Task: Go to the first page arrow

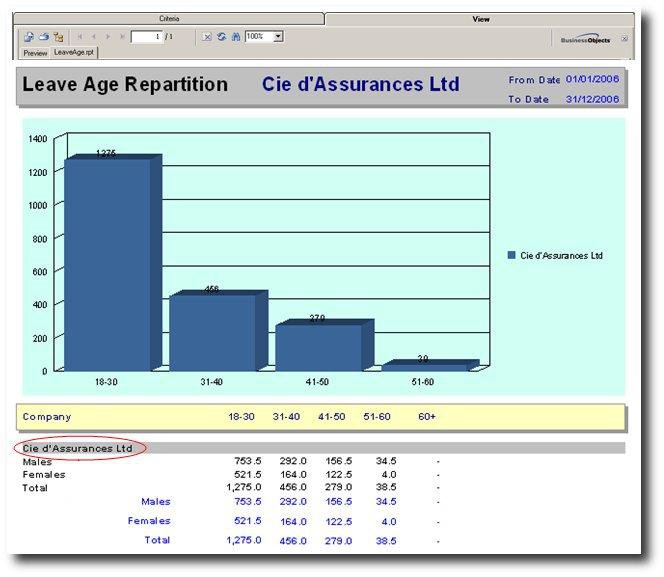Action: coord(80,37)
